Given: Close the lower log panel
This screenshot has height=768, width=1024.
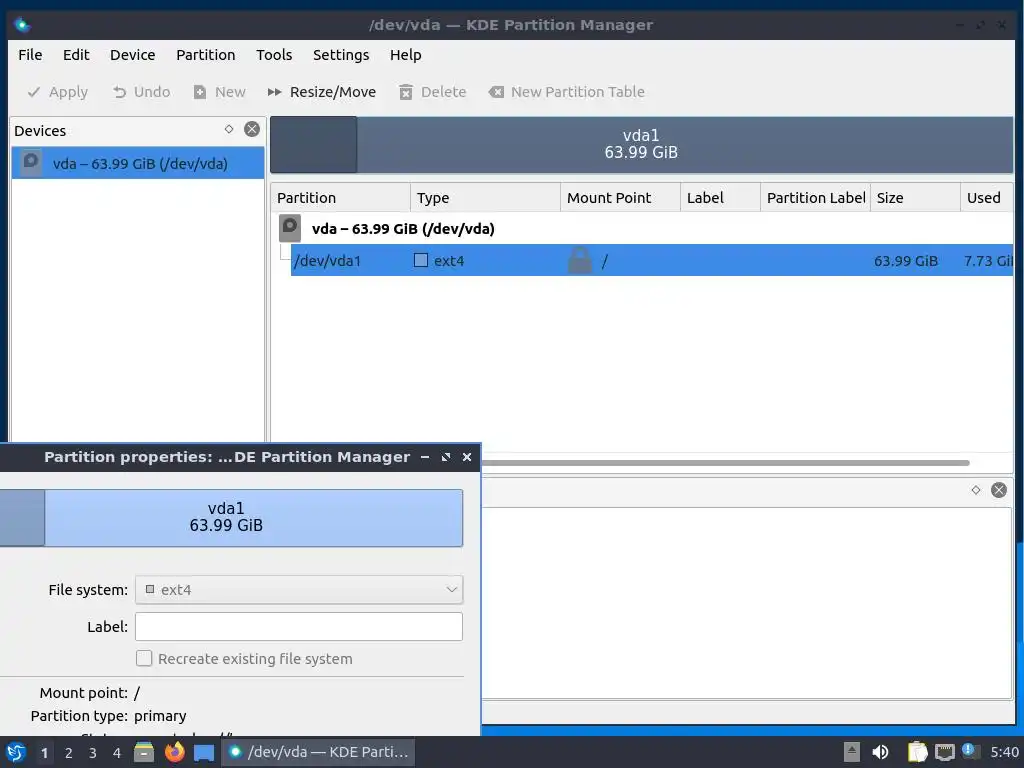Looking at the screenshot, I should click(999, 490).
